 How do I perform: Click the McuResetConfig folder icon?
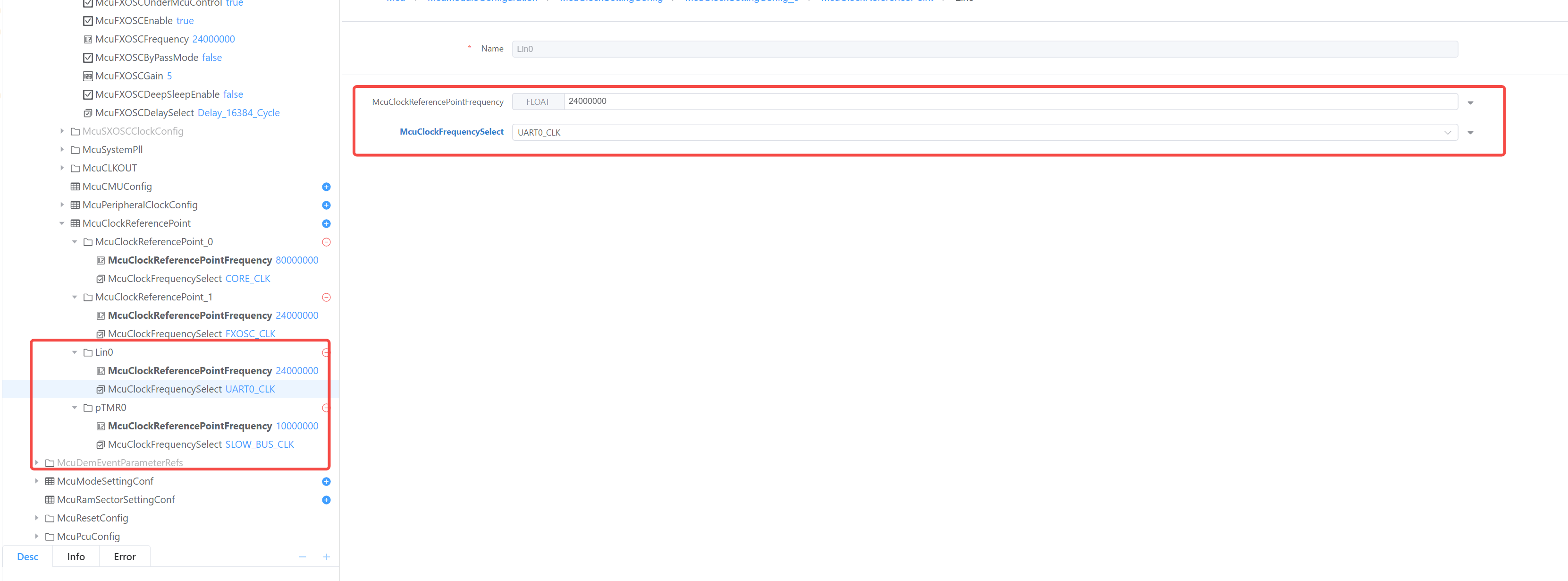[49, 518]
